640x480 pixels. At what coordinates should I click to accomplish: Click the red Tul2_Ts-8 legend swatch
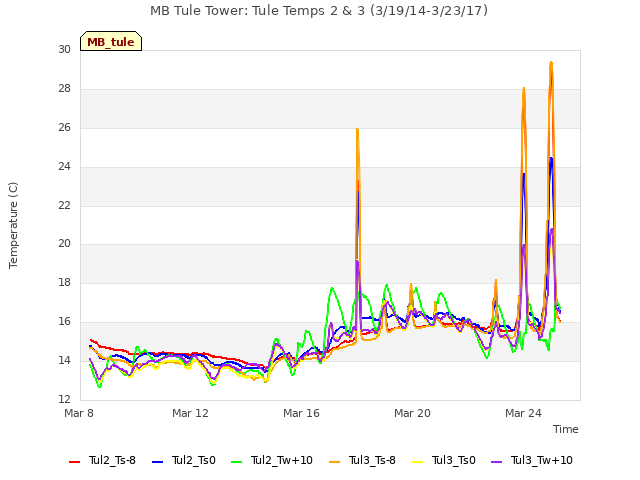[x=74, y=462]
